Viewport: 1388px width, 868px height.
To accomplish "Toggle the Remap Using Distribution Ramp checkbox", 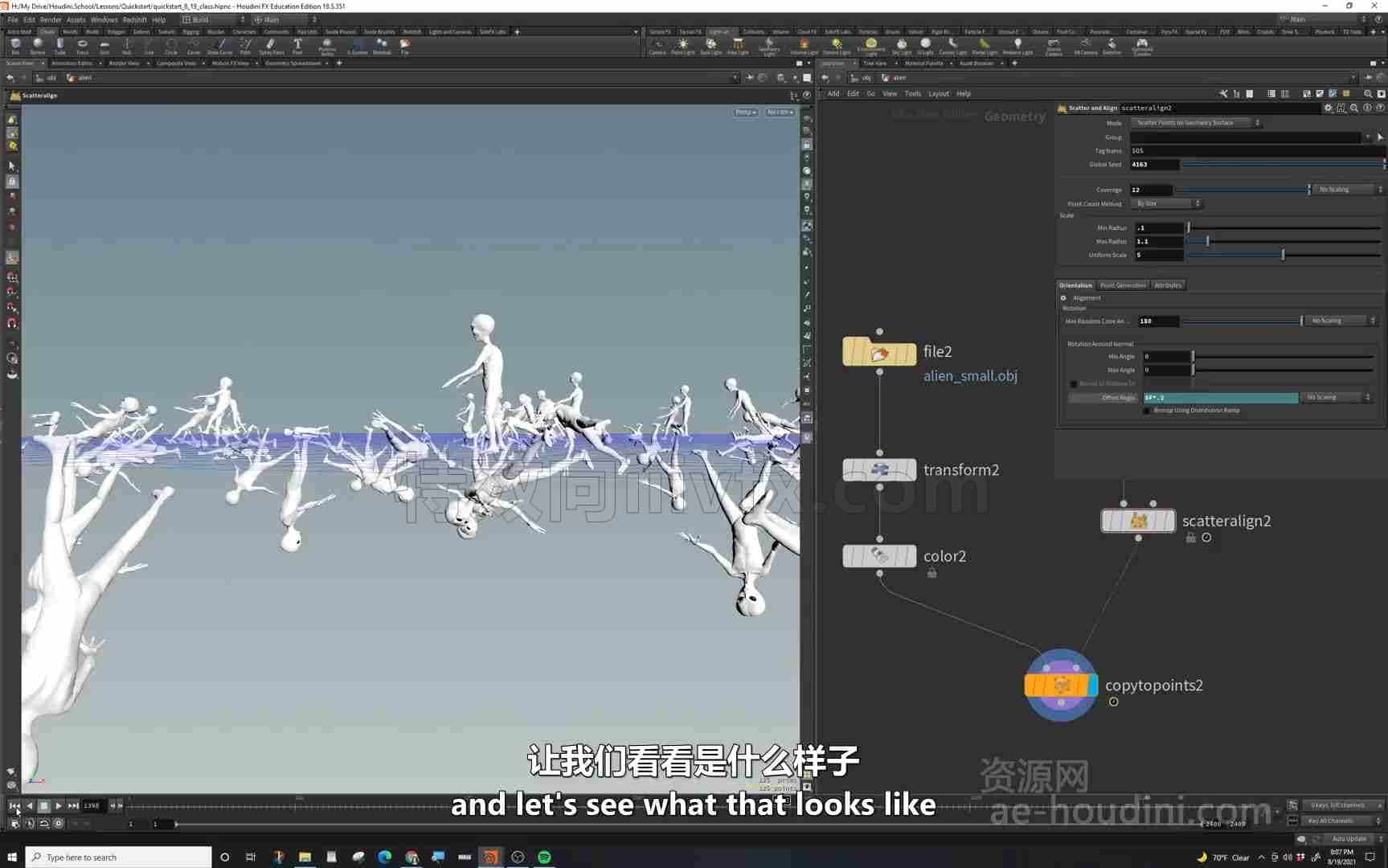I will point(1147,411).
